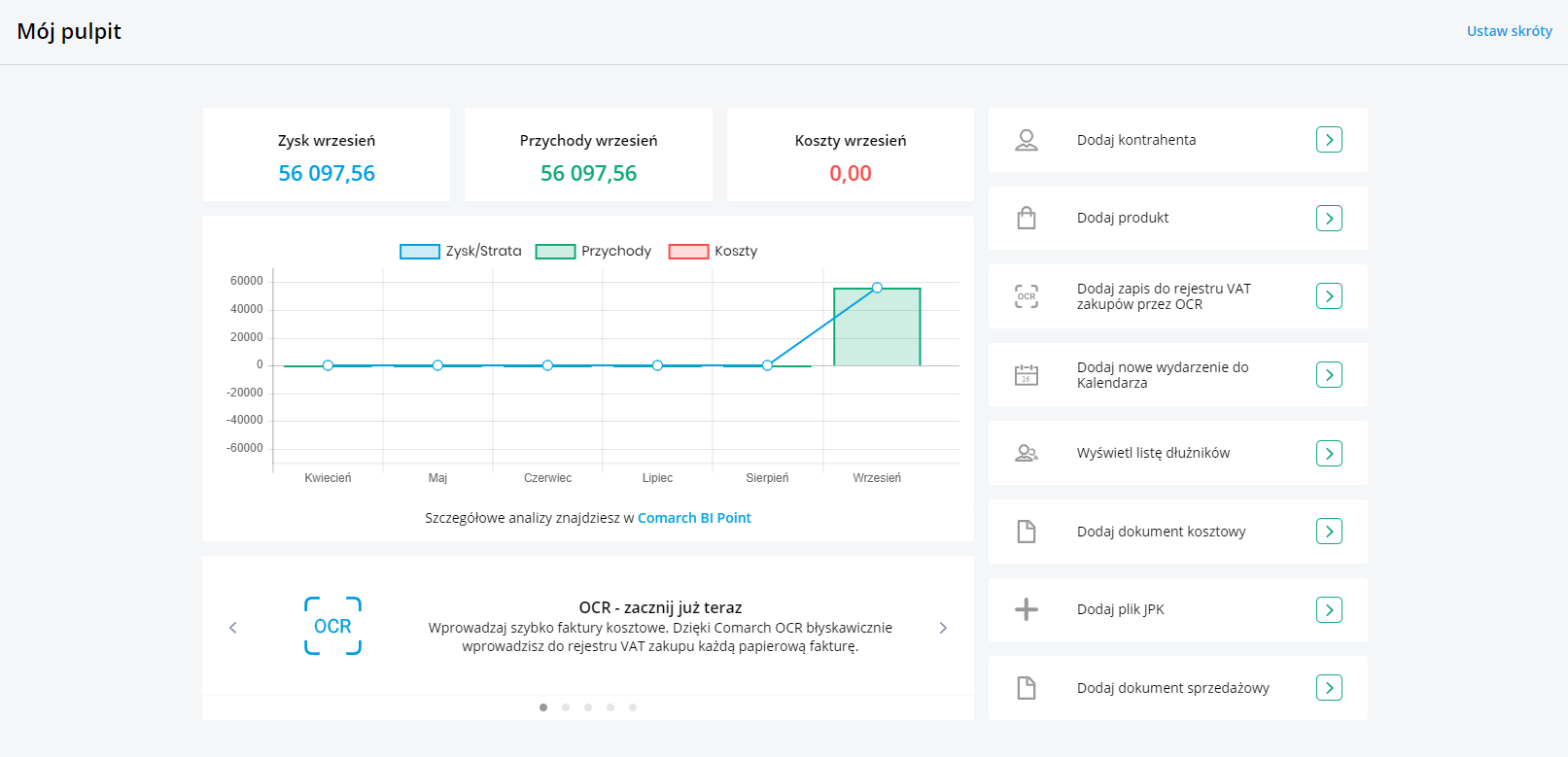This screenshot has width=1568, height=757.
Task: Click the OCR scan icon in shortcuts
Action: (x=1026, y=296)
